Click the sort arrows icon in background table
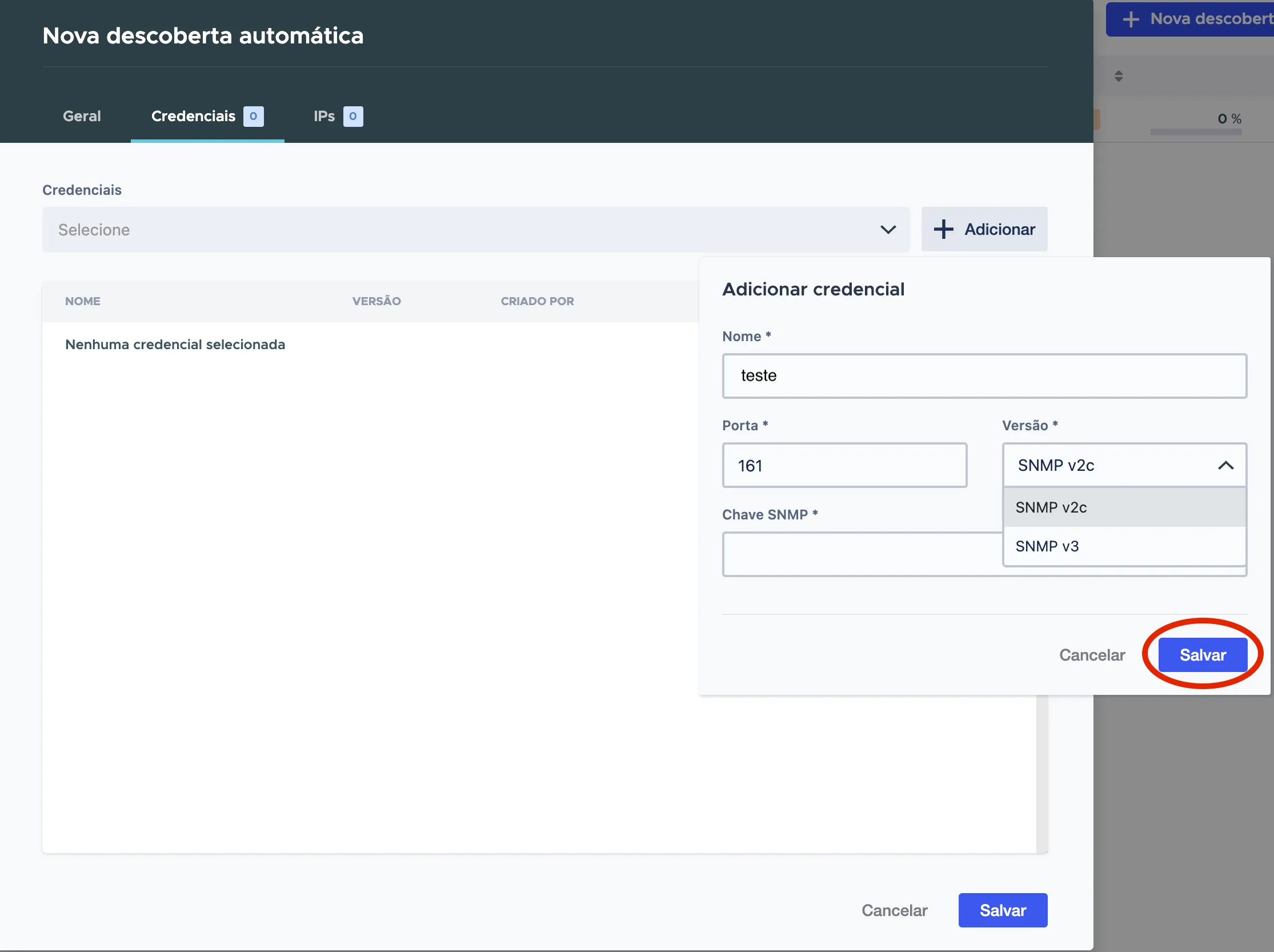The width and height of the screenshot is (1274, 952). tap(1119, 76)
